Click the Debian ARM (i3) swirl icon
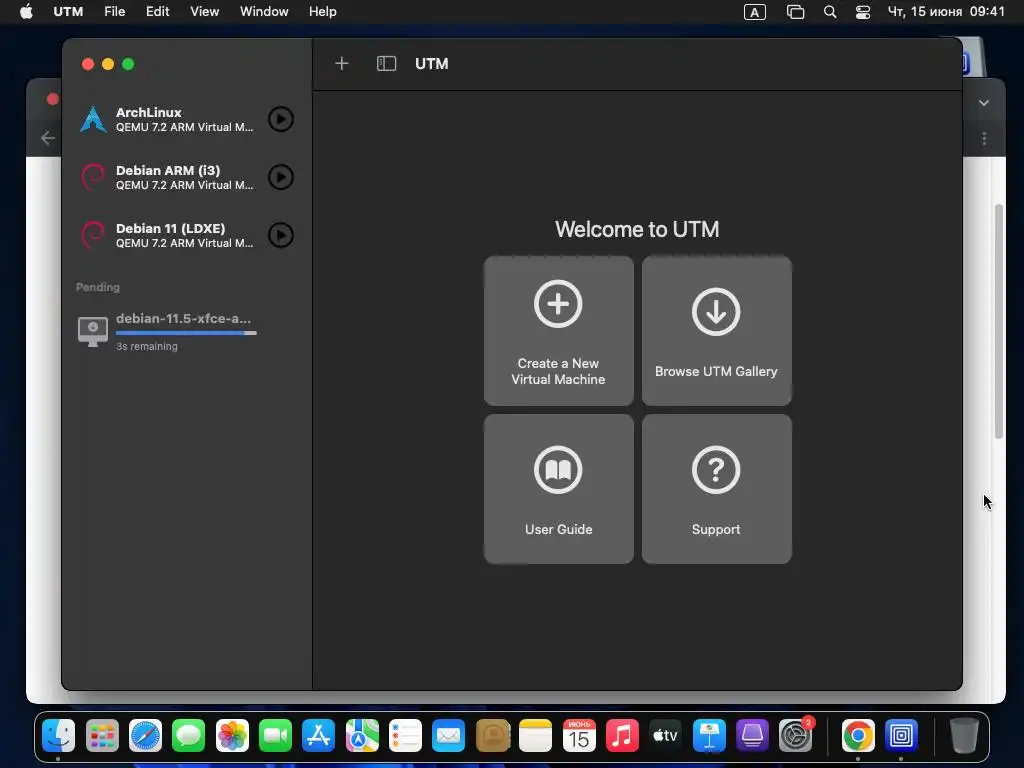 tap(93, 177)
